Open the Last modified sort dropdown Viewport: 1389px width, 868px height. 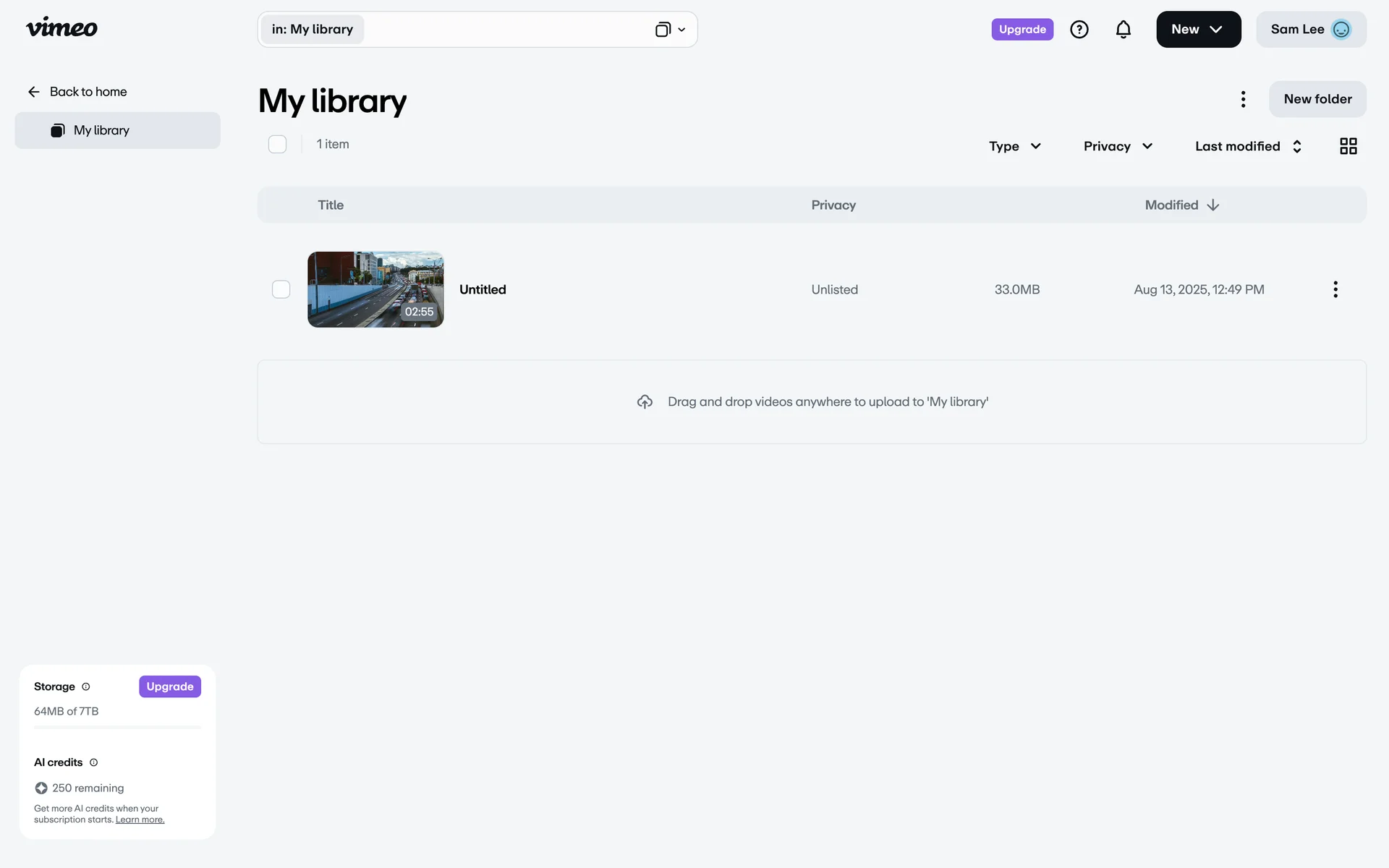coord(1248,146)
